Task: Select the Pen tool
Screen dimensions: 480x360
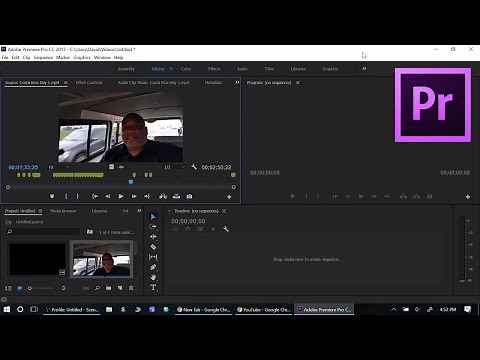Action: (153, 267)
